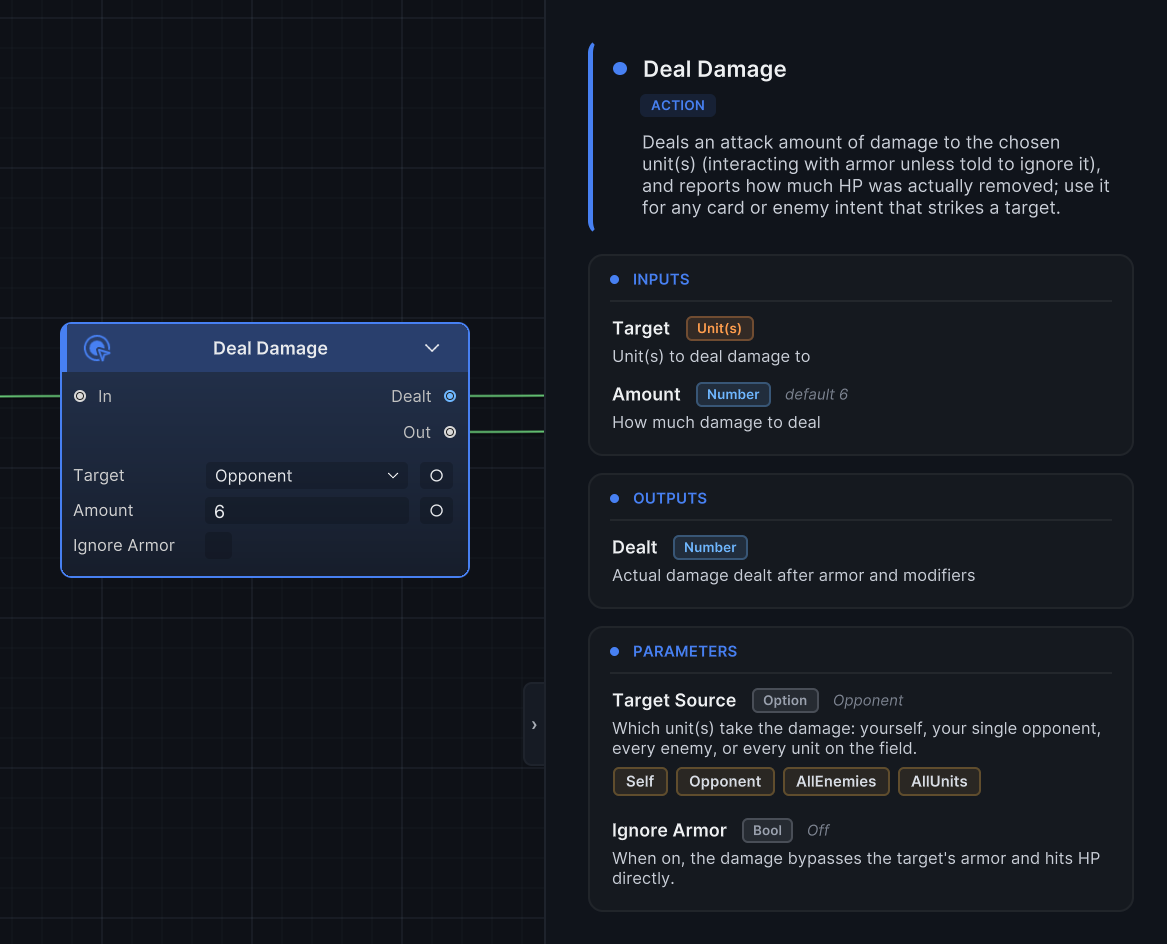Click the Dealt output port
The width and height of the screenshot is (1167, 944).
[450, 396]
